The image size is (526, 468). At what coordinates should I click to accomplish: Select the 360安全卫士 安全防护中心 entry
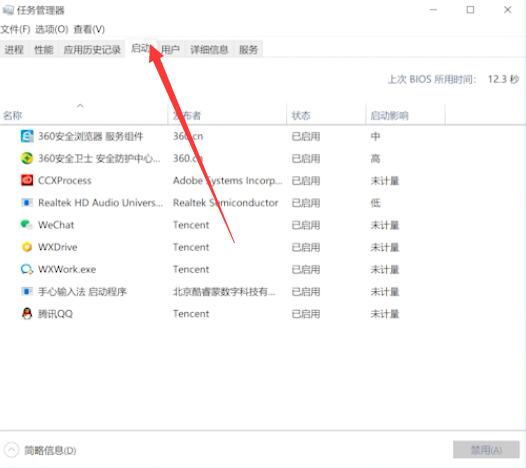99,158
